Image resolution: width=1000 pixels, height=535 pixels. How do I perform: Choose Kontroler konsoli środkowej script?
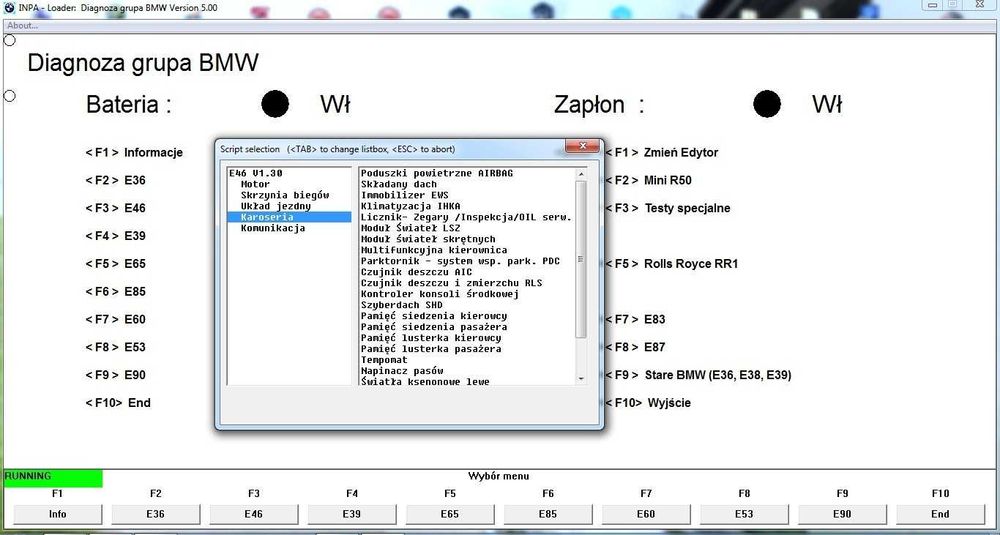(x=440, y=294)
